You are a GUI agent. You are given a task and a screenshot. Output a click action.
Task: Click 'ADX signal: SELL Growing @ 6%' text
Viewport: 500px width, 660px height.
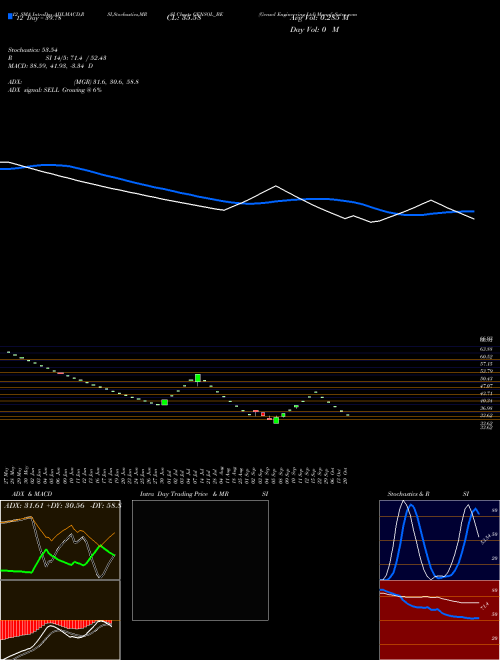click(x=55, y=90)
